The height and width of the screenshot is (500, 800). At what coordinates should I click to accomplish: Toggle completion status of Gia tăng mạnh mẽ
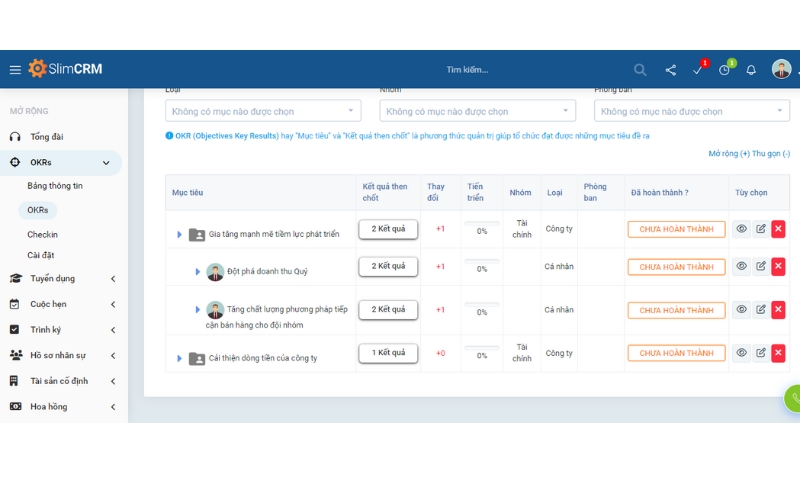[x=676, y=229]
